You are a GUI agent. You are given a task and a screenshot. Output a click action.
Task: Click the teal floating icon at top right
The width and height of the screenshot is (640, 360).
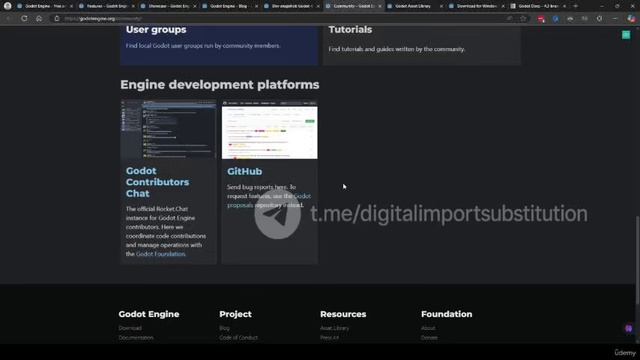626,35
